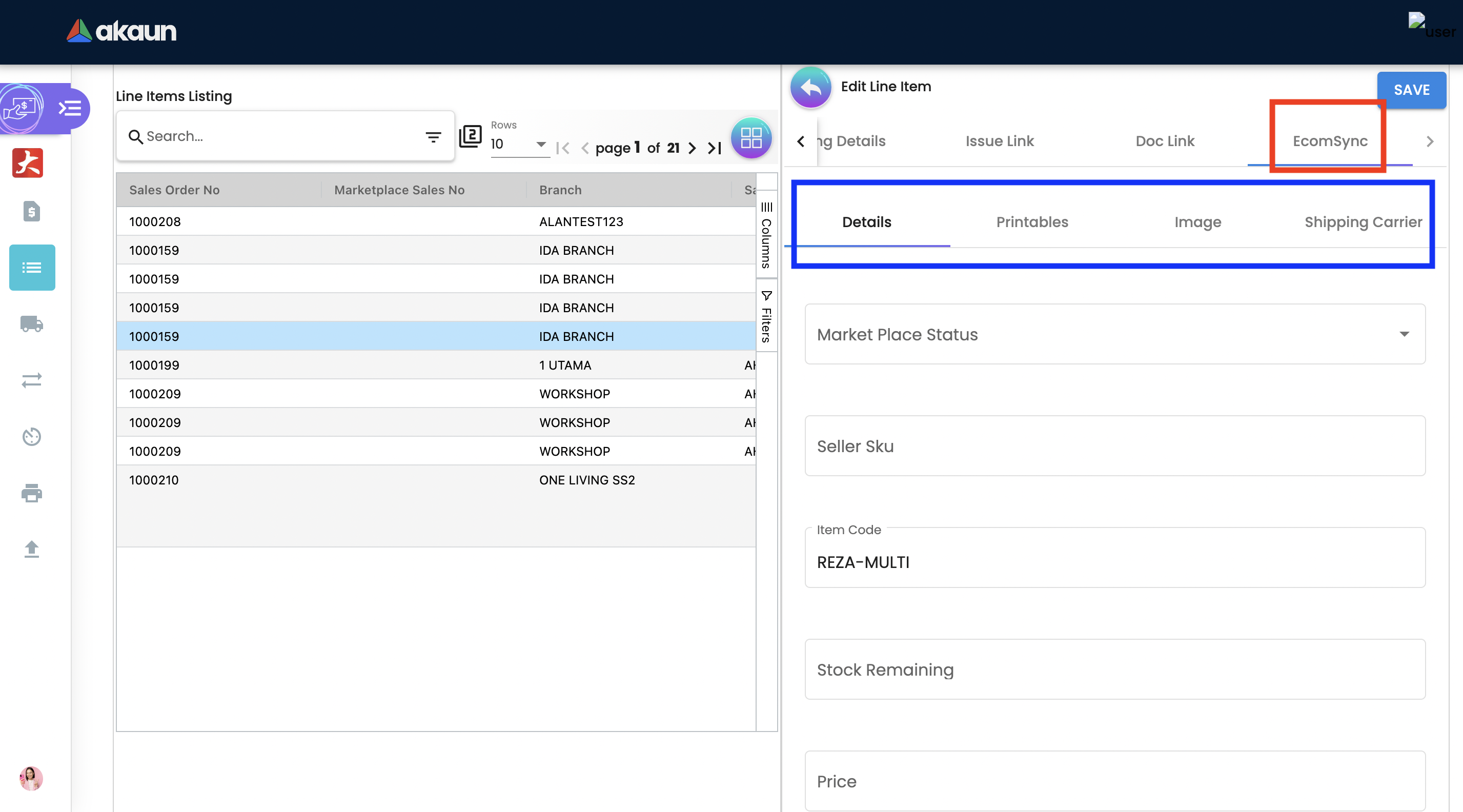
Task: Switch to the Printables tab
Action: [x=1032, y=222]
